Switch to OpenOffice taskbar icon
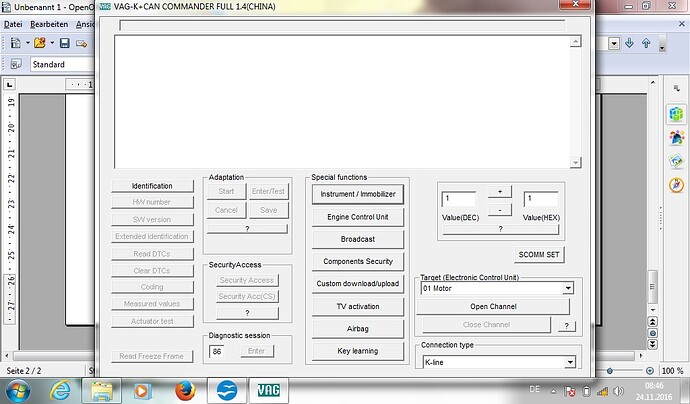Screen dimensions: 690x404 (x=227, y=391)
